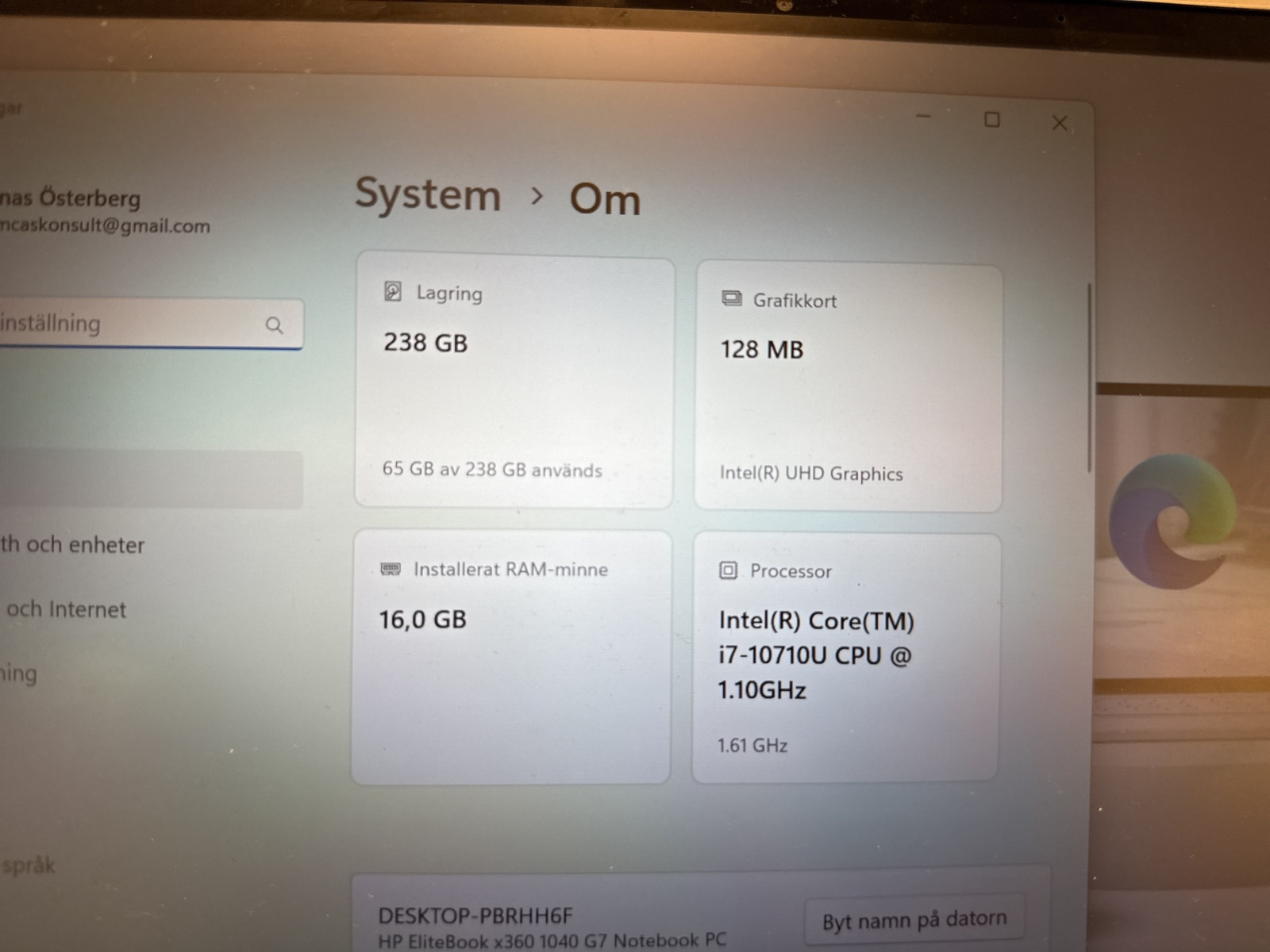The image size is (1270, 952).
Task: Focus the settings search field
Action: click(x=151, y=324)
